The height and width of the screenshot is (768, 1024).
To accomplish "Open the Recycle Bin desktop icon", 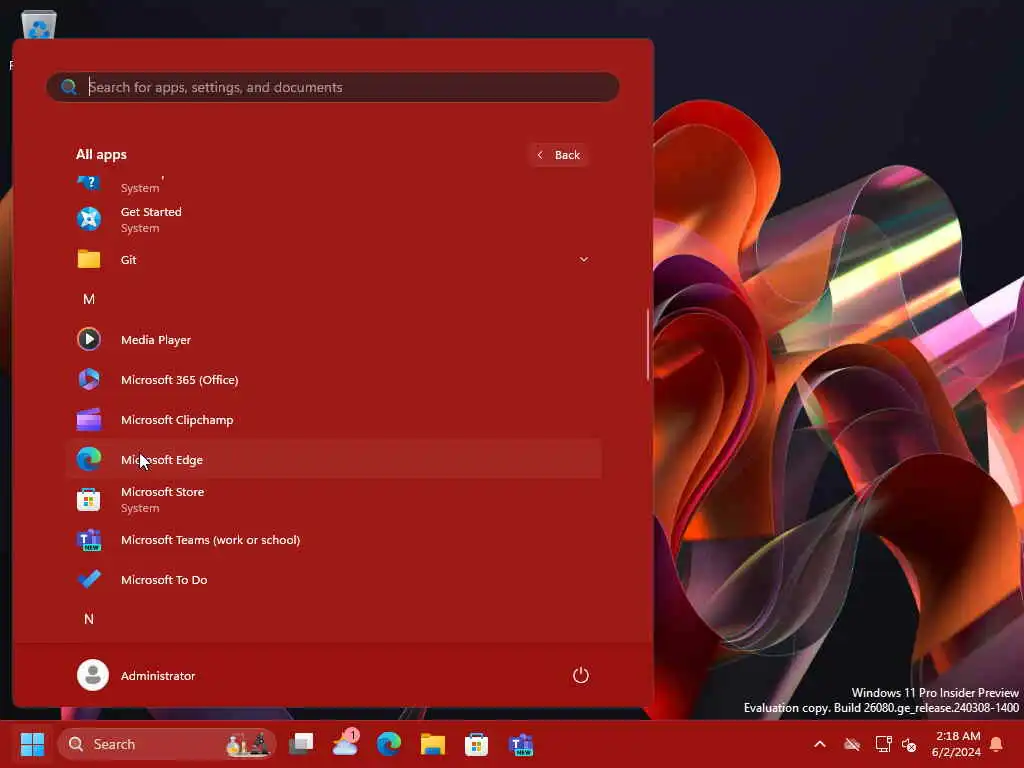I will 39,25.
